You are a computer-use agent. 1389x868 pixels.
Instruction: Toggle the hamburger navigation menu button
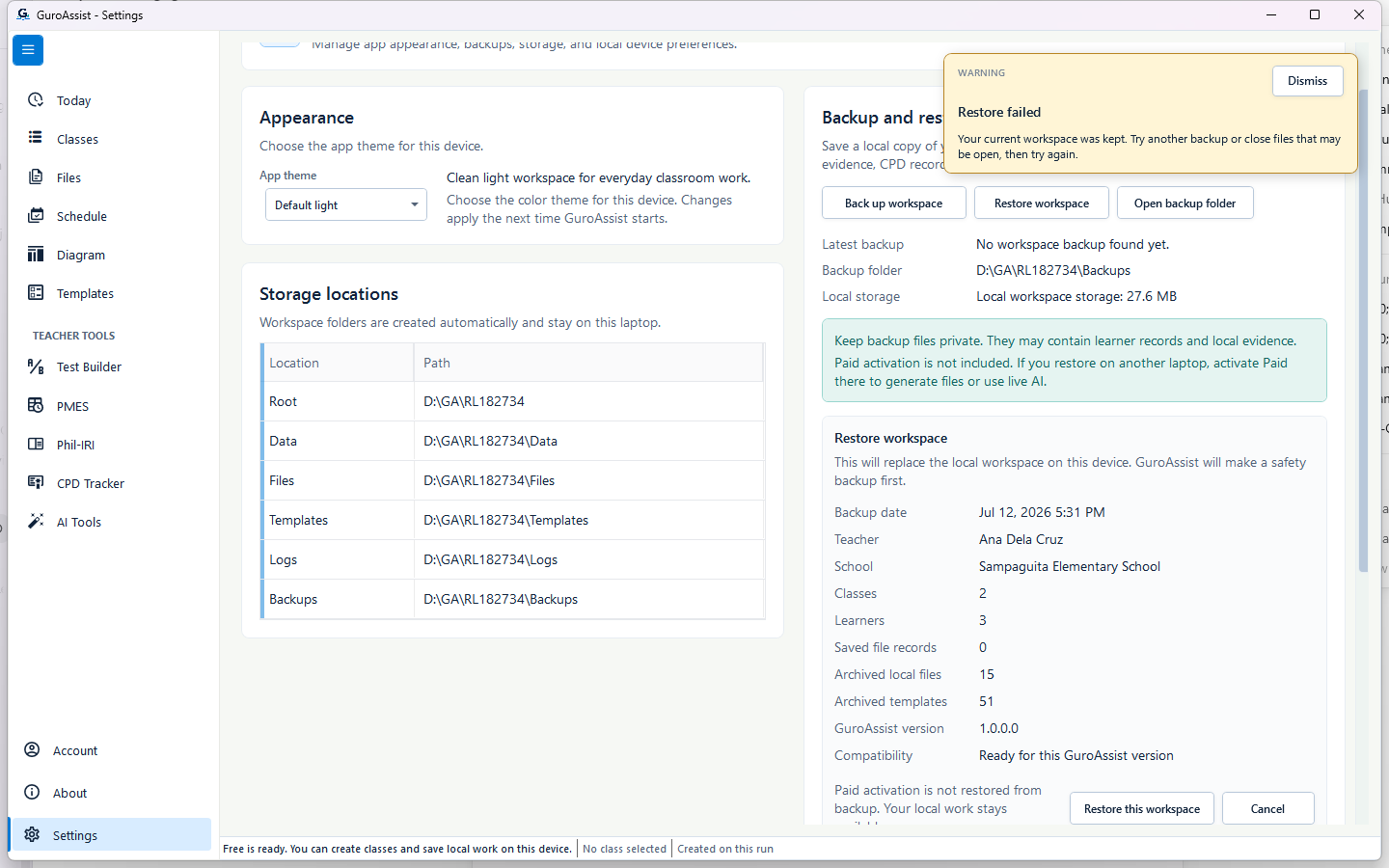coord(28,49)
